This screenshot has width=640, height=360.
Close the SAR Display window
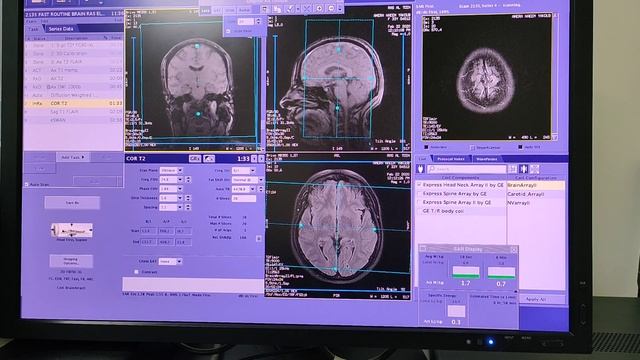coord(514,249)
